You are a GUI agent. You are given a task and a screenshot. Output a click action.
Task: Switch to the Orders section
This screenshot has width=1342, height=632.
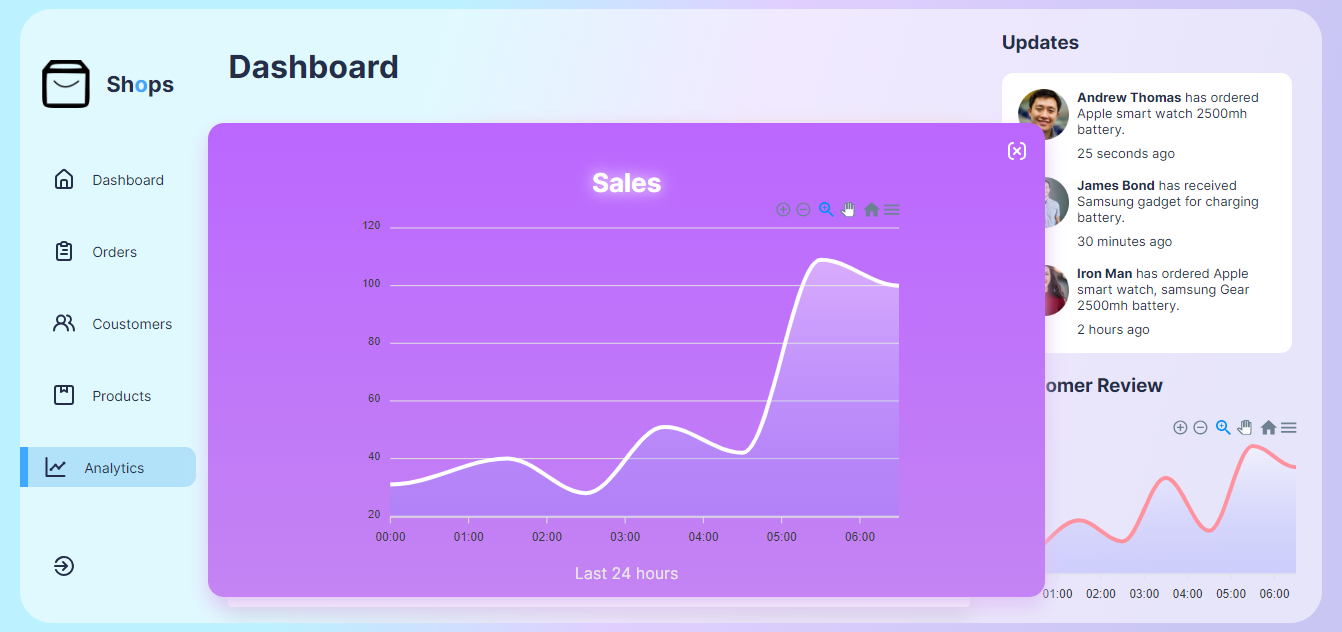point(114,252)
